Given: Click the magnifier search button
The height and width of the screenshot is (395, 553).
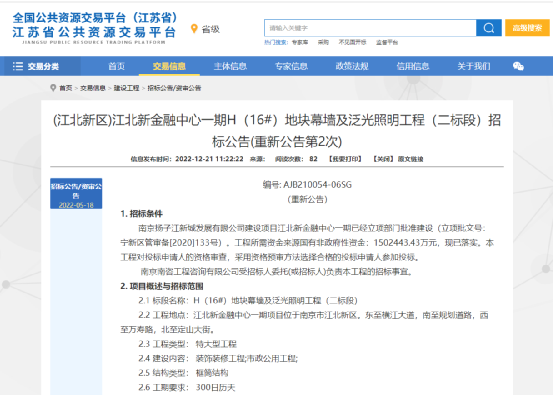Looking at the screenshot, I should click(489, 28).
